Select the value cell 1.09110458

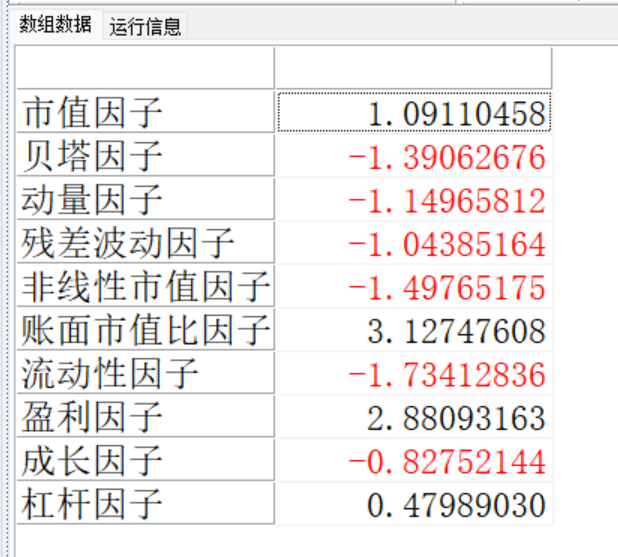(x=413, y=112)
